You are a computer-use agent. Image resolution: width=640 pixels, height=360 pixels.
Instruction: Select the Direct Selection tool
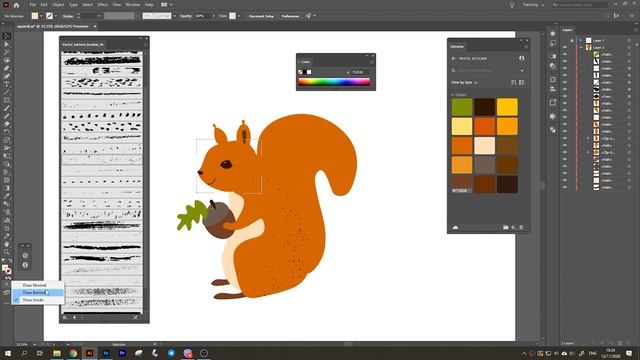[7, 44]
